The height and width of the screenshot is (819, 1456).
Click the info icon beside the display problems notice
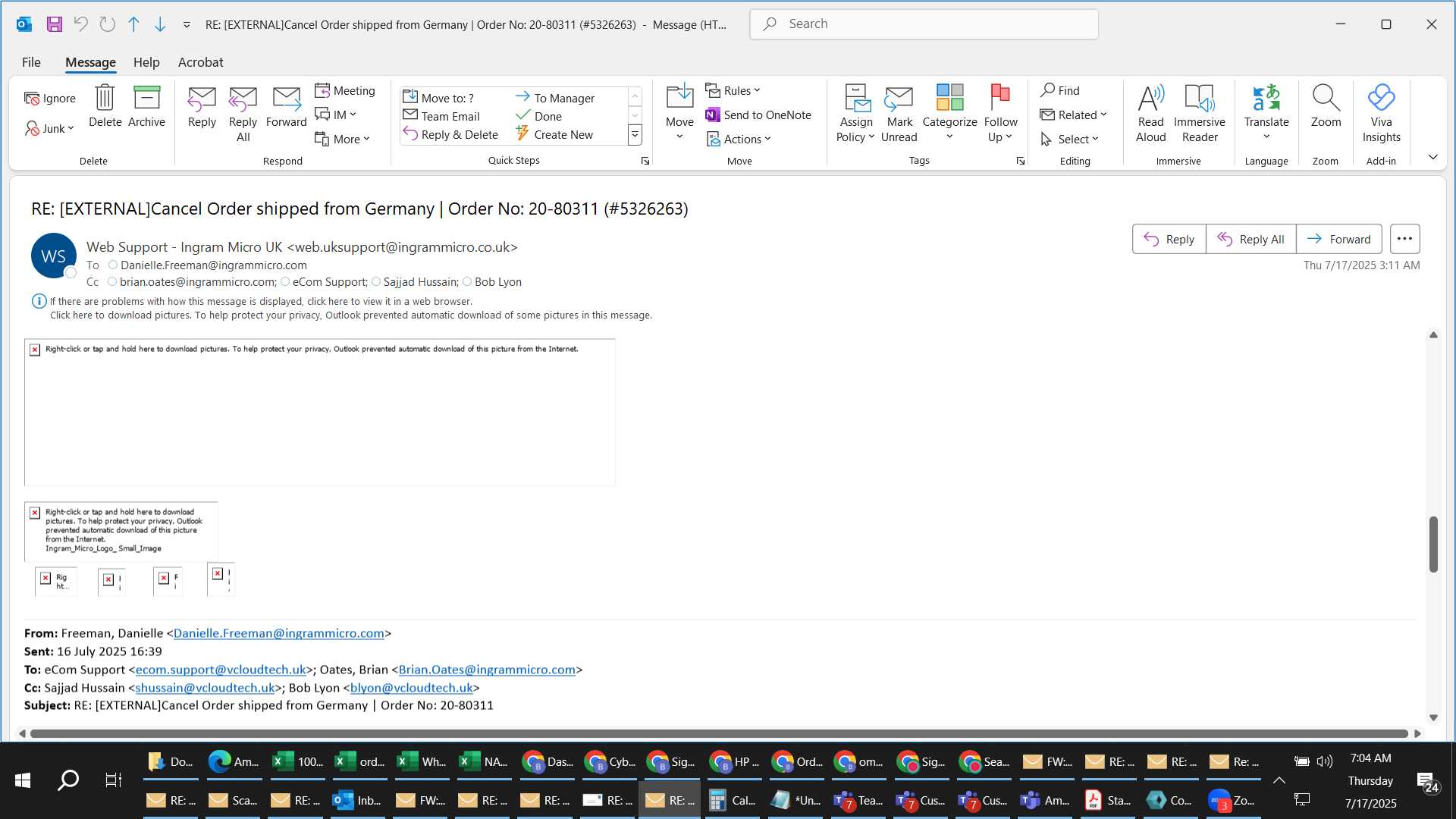click(x=39, y=301)
